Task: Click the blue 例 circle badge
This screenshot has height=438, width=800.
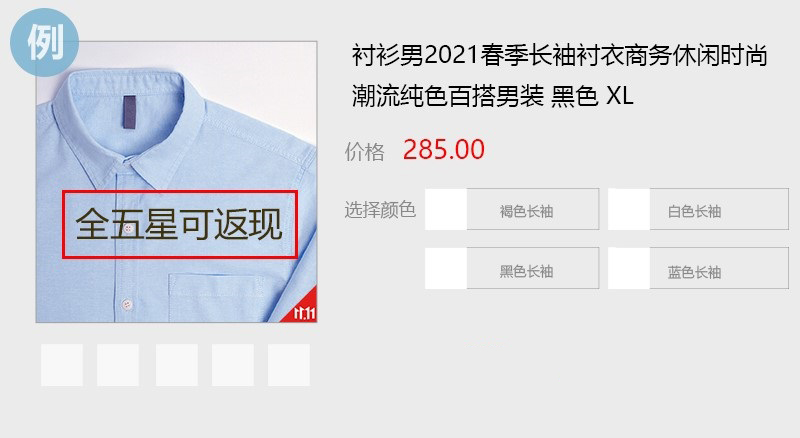Action: [44, 42]
